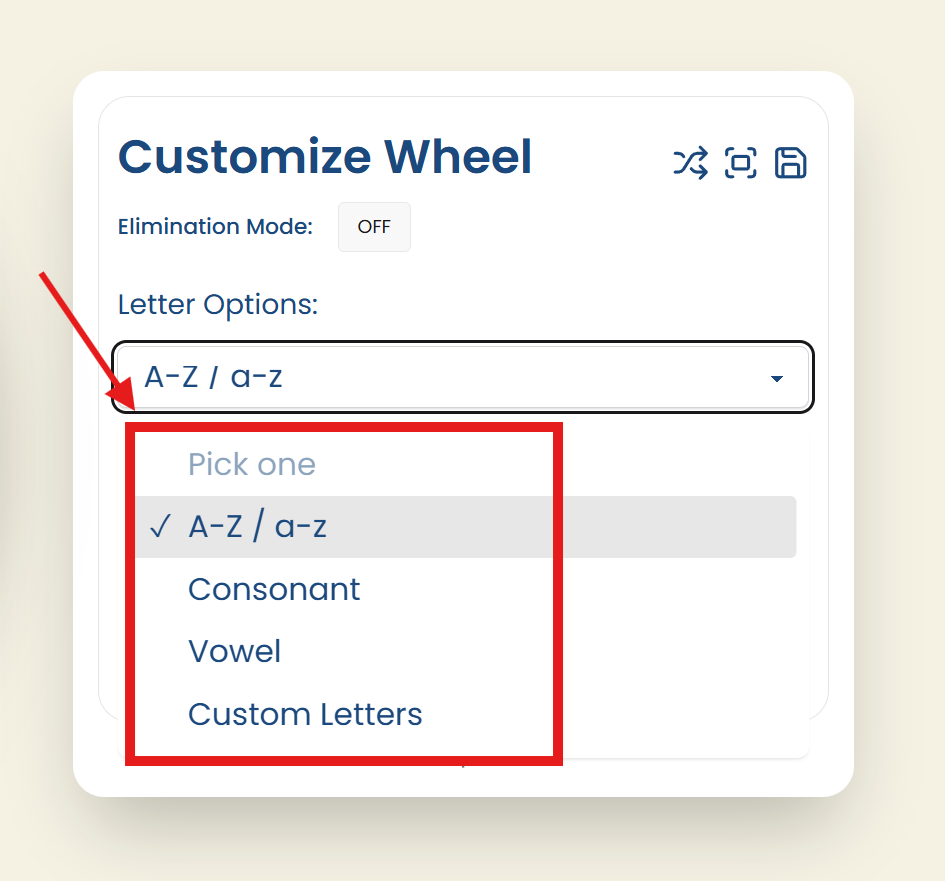Click the checkmark beside A-Z / a-z

(x=159, y=526)
